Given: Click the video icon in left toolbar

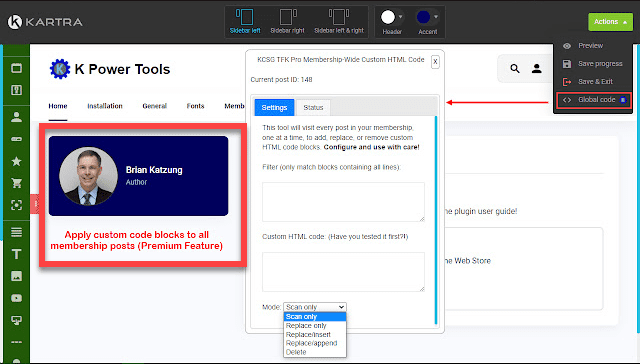Looking at the screenshot, I should [x=16, y=298].
